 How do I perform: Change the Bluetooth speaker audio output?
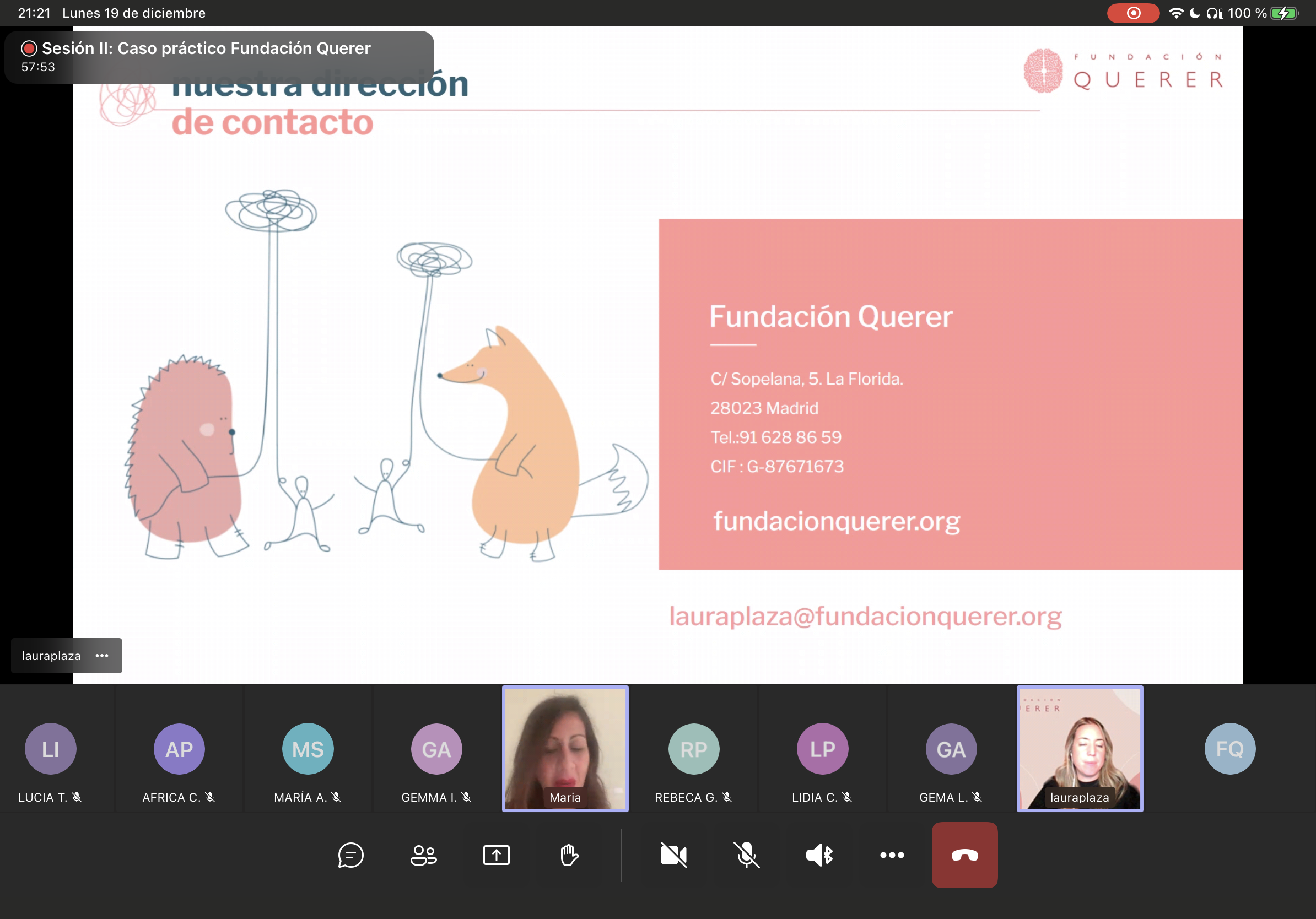tap(819, 855)
